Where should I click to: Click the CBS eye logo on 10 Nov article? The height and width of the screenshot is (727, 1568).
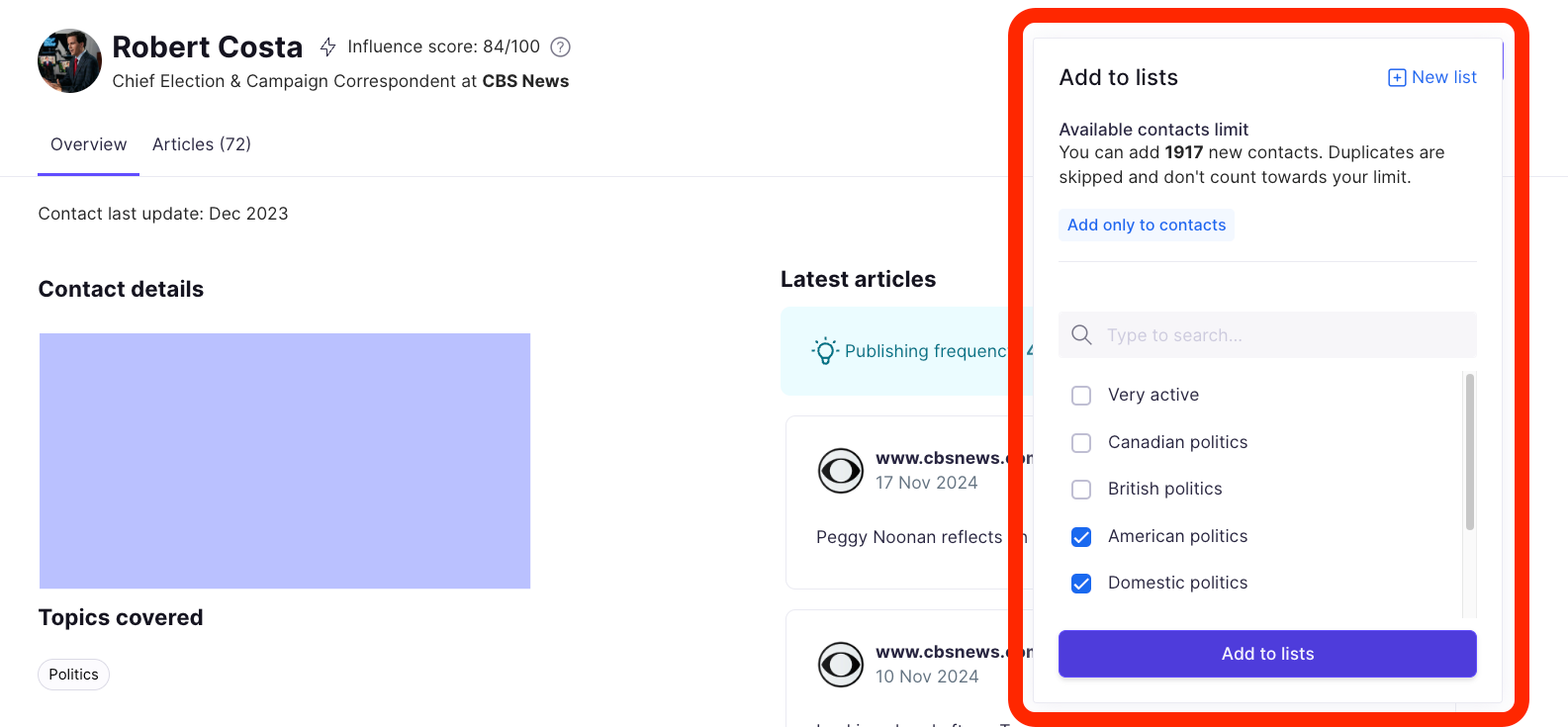pos(841,665)
